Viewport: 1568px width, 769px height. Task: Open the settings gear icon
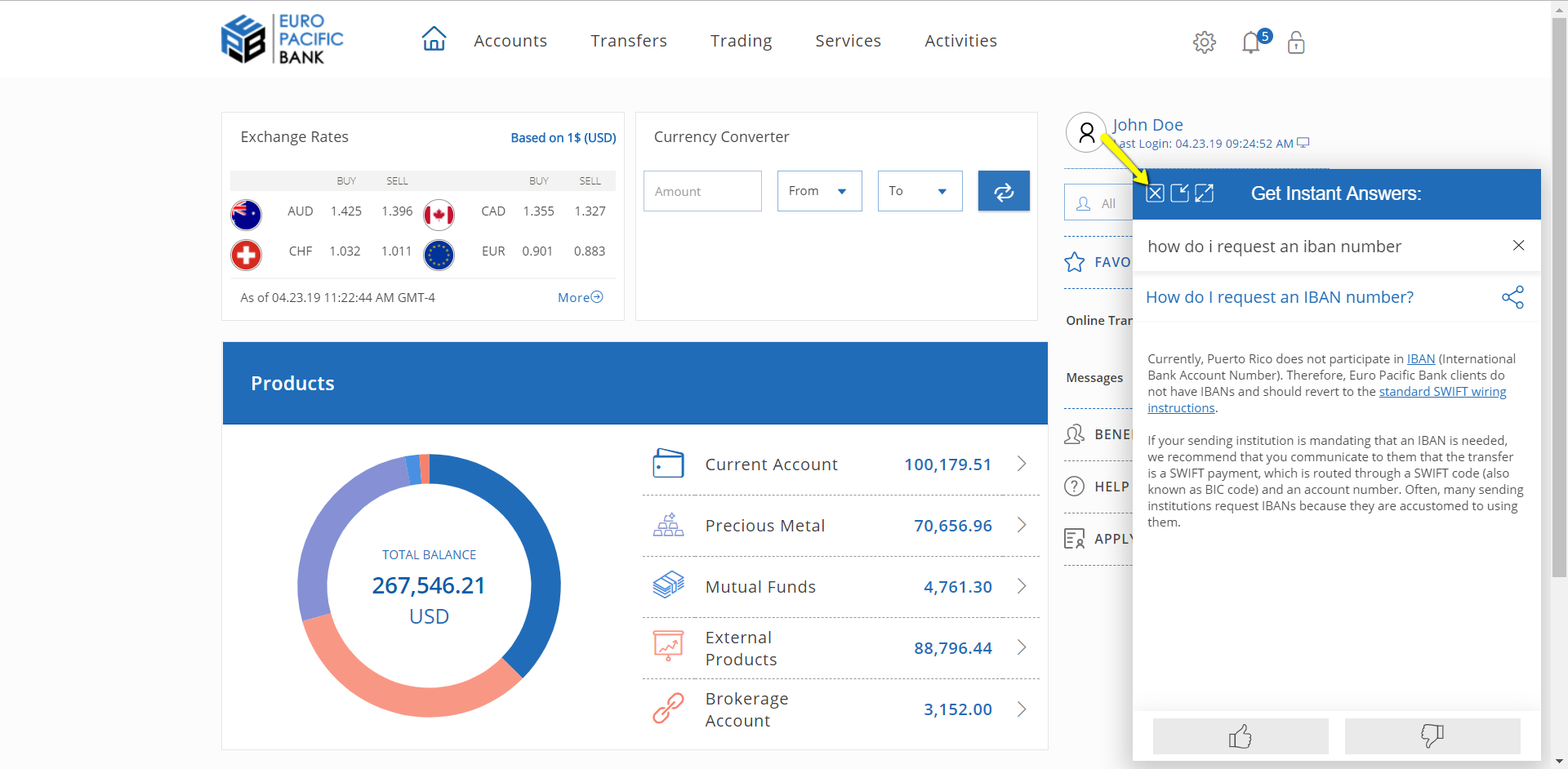(1205, 42)
